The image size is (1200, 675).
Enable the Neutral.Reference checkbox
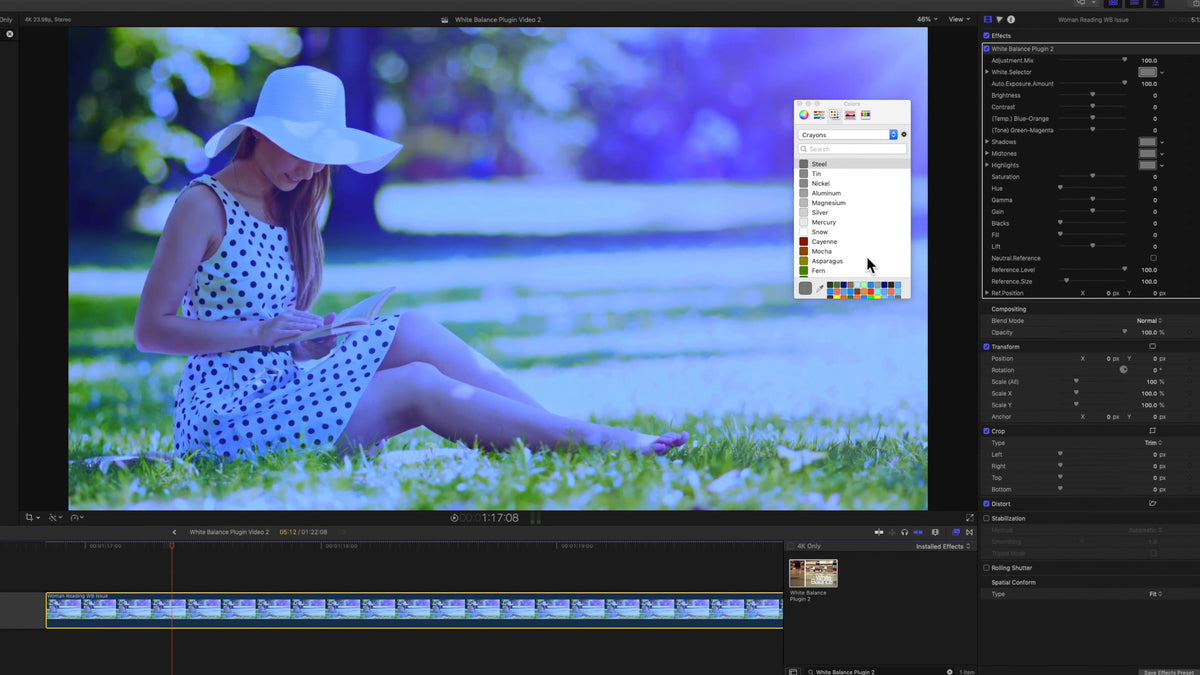point(1153,258)
